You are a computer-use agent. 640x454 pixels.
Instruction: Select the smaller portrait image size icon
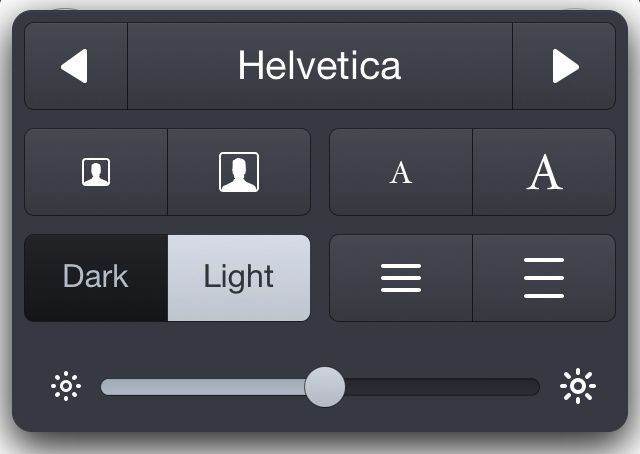(x=96, y=172)
